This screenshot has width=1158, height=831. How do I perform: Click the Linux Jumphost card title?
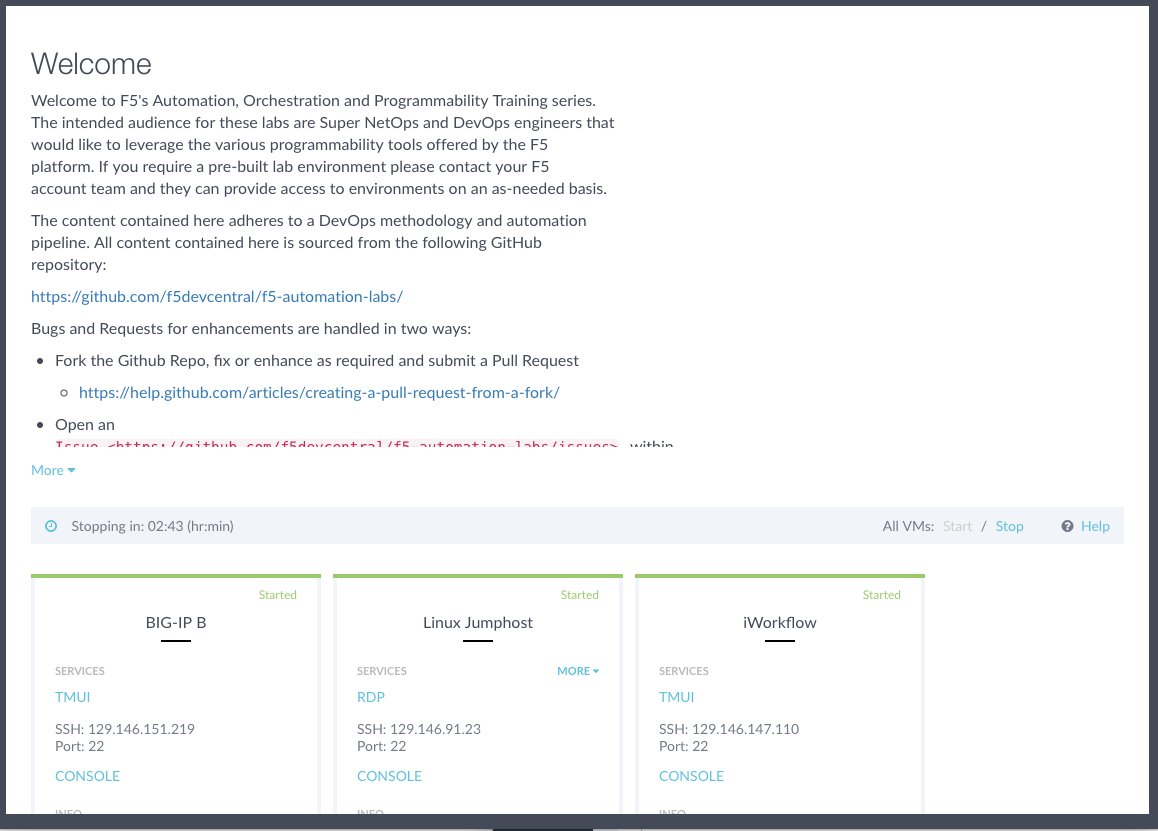point(478,622)
